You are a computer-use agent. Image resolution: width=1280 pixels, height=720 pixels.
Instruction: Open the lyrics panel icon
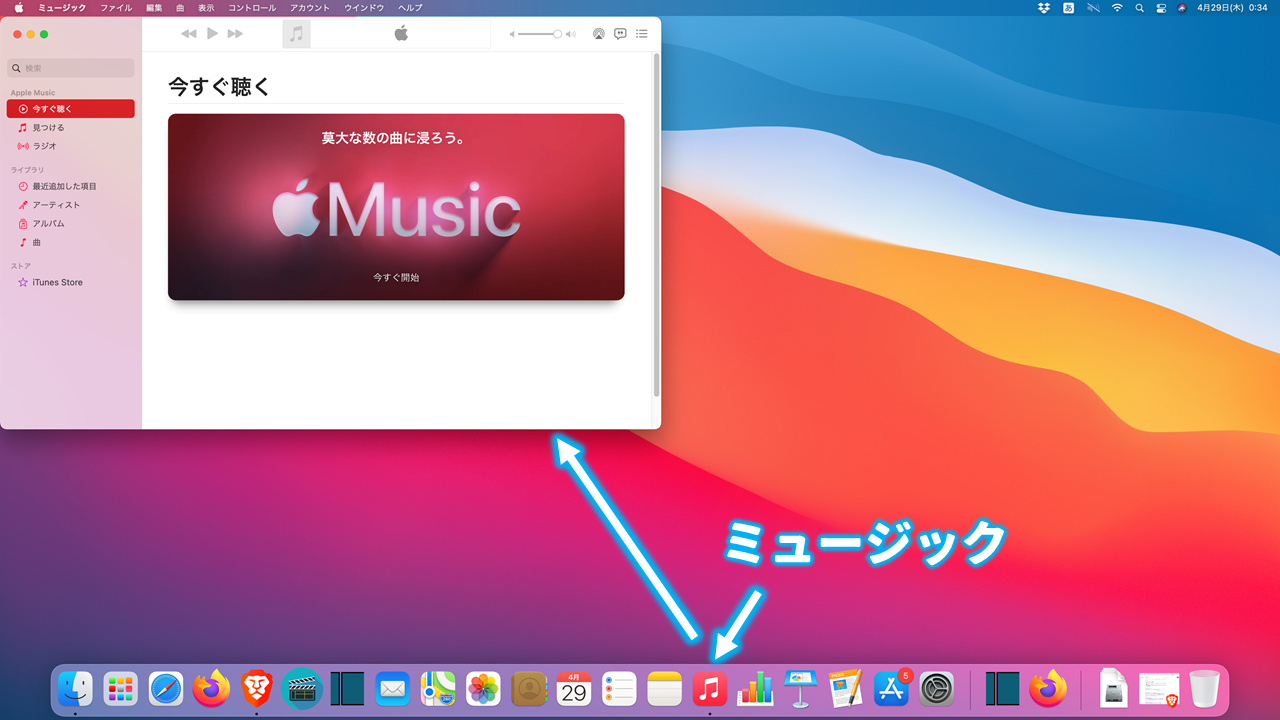(620, 34)
